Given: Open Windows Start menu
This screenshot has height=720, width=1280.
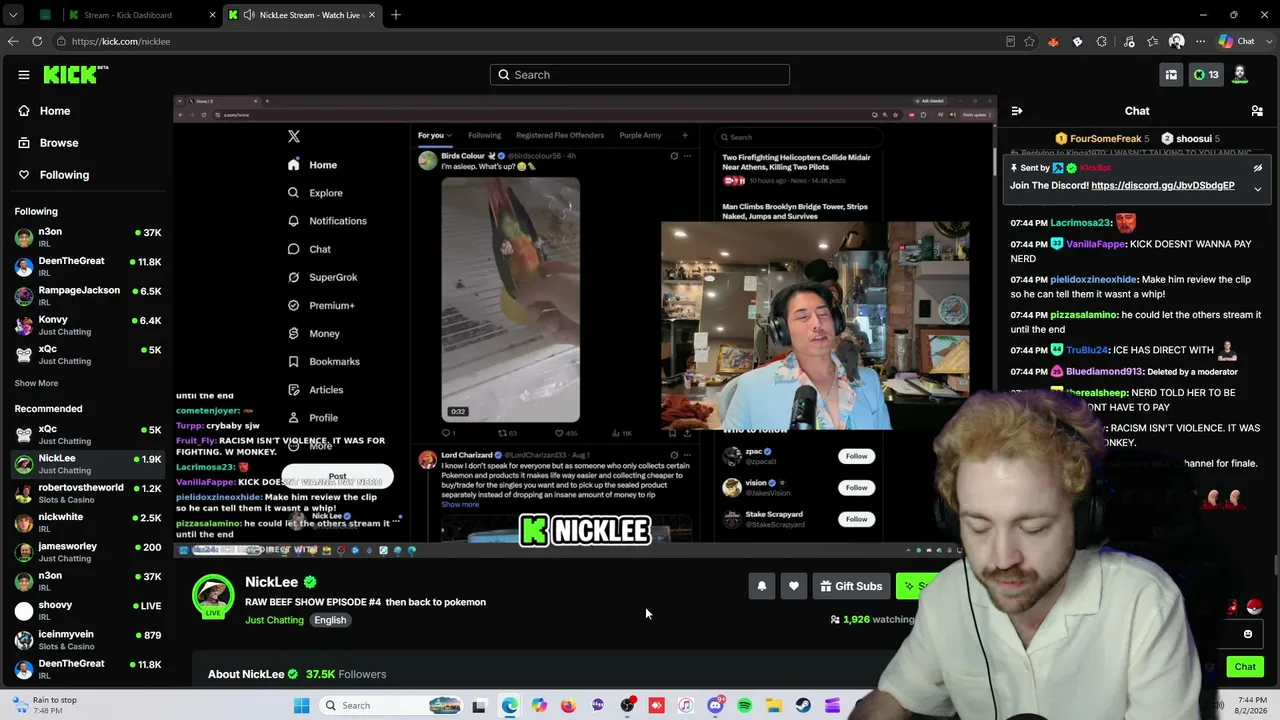Looking at the screenshot, I should coord(301,706).
